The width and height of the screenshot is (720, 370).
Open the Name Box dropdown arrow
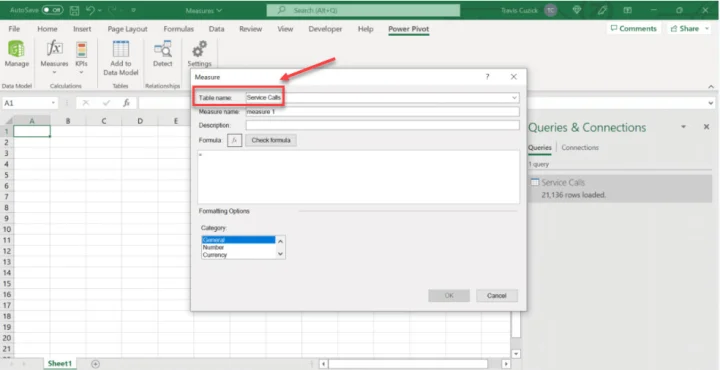tap(54, 103)
